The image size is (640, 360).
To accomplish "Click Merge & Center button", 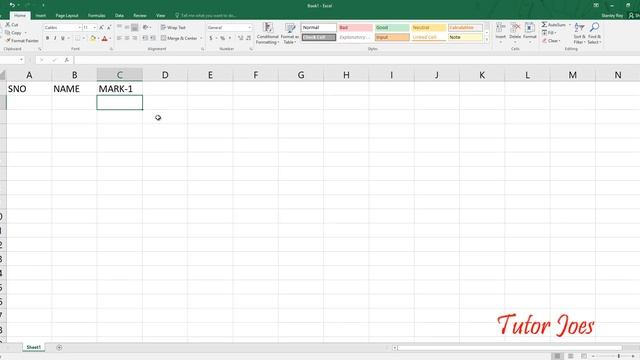I will pos(179,38).
